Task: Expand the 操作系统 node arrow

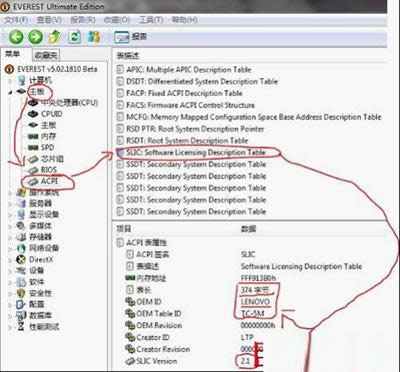Action: (10, 192)
